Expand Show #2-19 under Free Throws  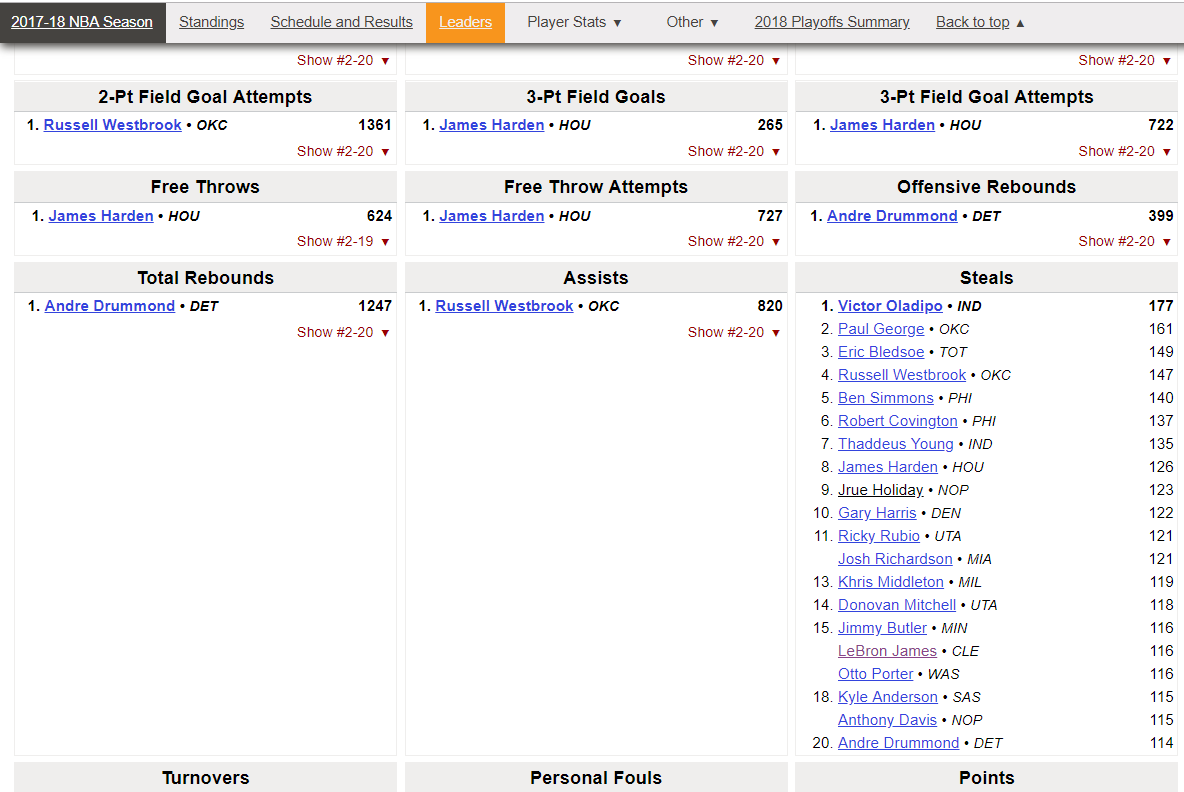pos(344,241)
